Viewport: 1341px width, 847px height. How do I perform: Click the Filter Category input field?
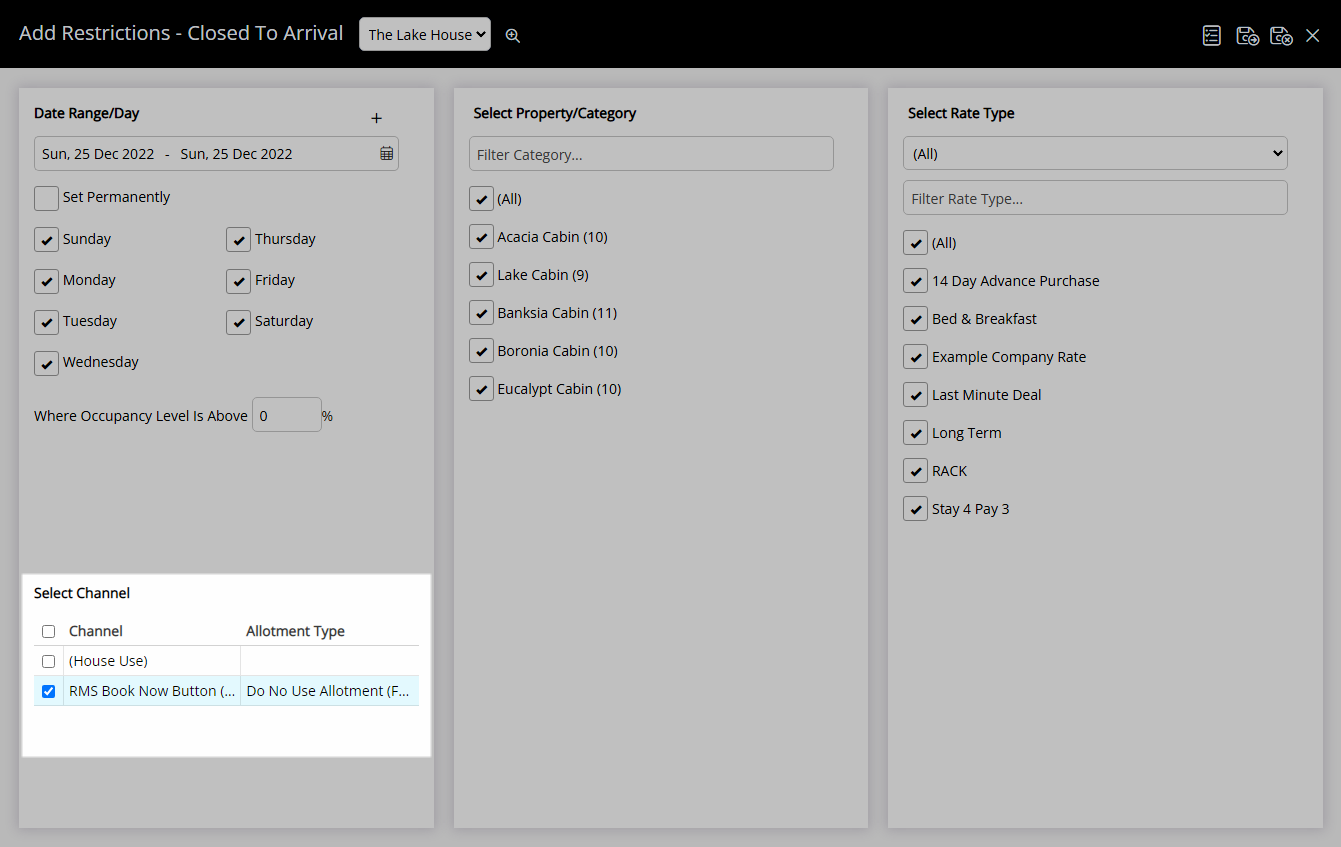[651, 154]
